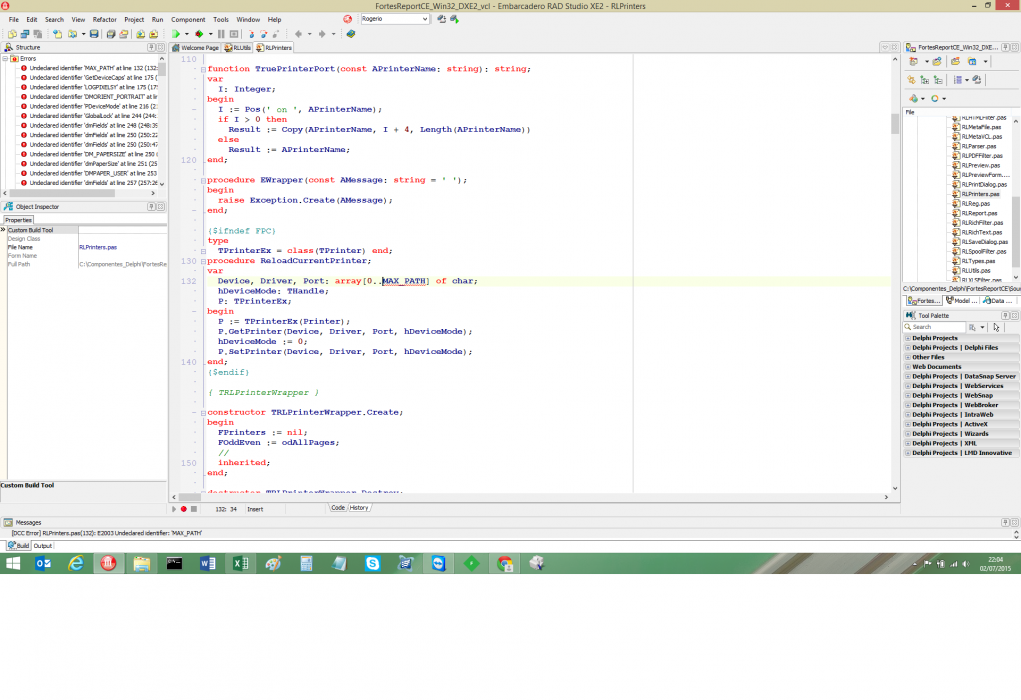Viewport: 1021px width, 700px height.
Task: Click the Pause button in debug toolbar
Action: coord(221,34)
